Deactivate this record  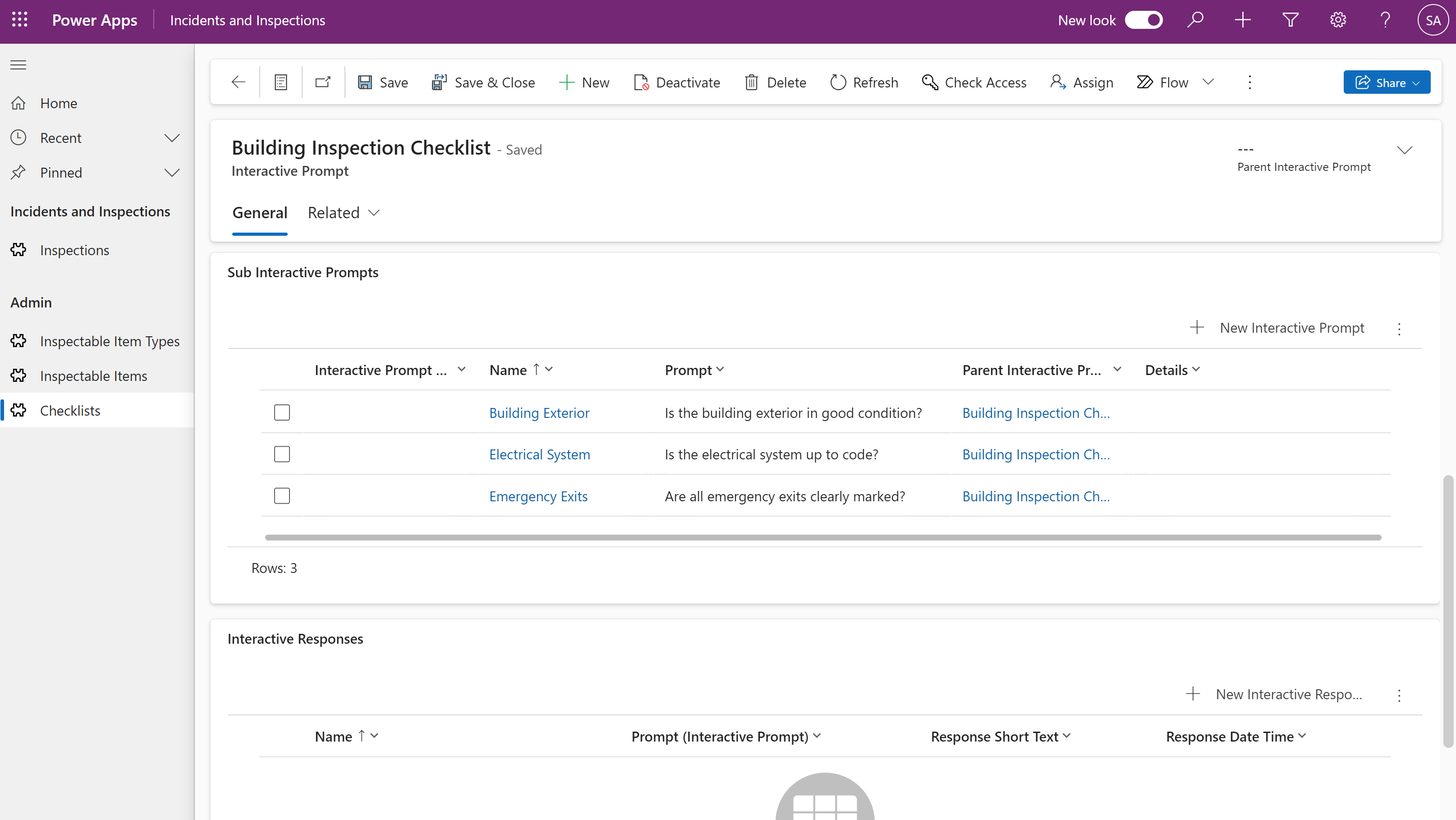coord(676,82)
